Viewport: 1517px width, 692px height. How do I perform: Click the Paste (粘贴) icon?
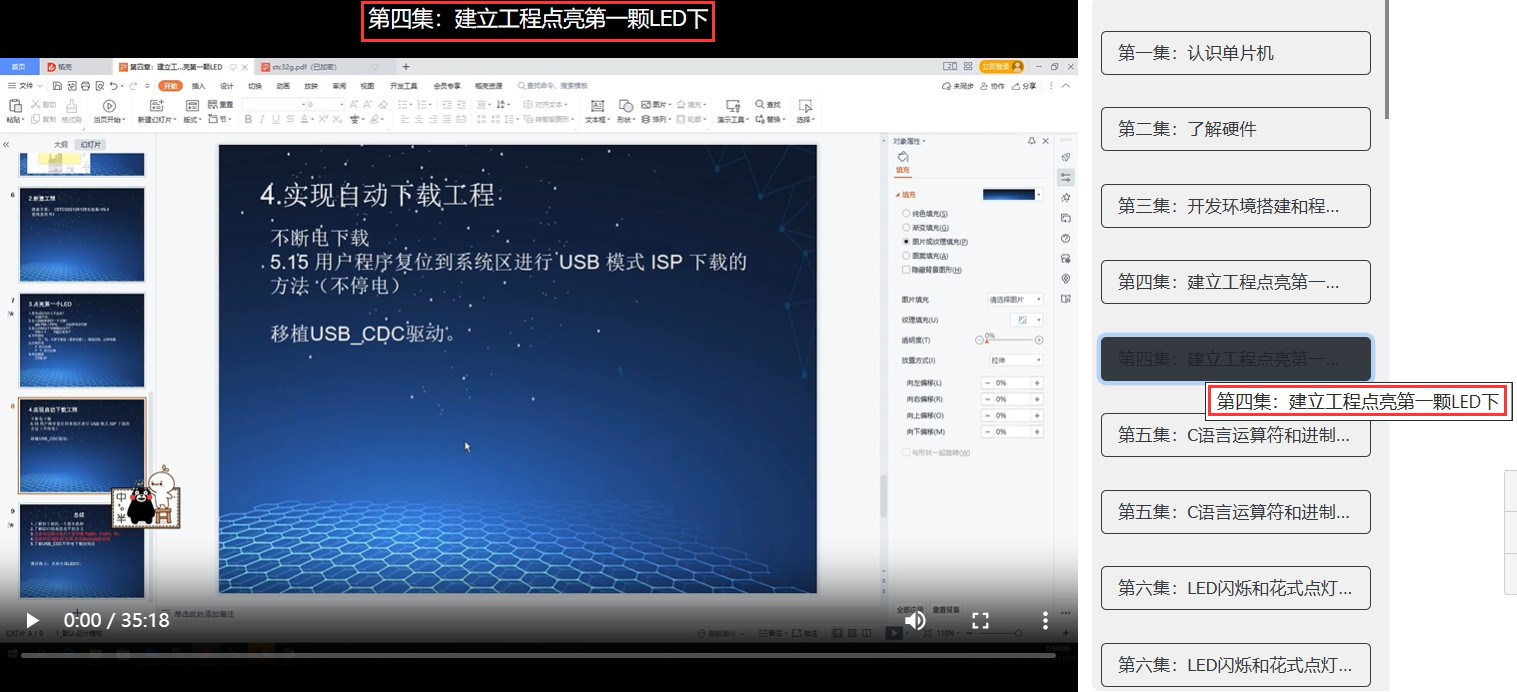tap(15, 106)
